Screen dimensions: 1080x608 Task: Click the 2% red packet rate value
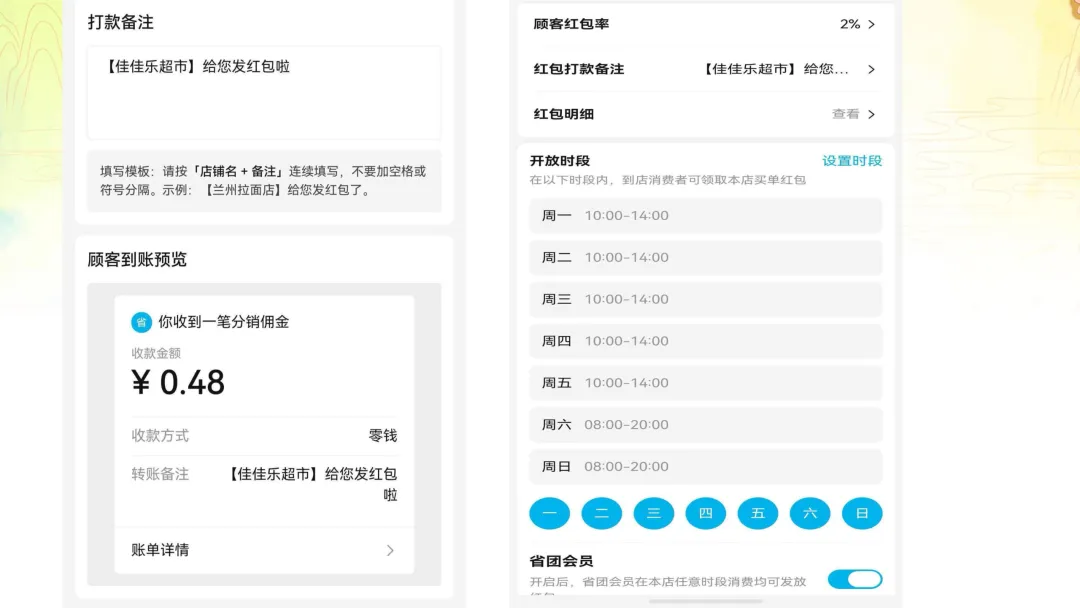click(850, 24)
